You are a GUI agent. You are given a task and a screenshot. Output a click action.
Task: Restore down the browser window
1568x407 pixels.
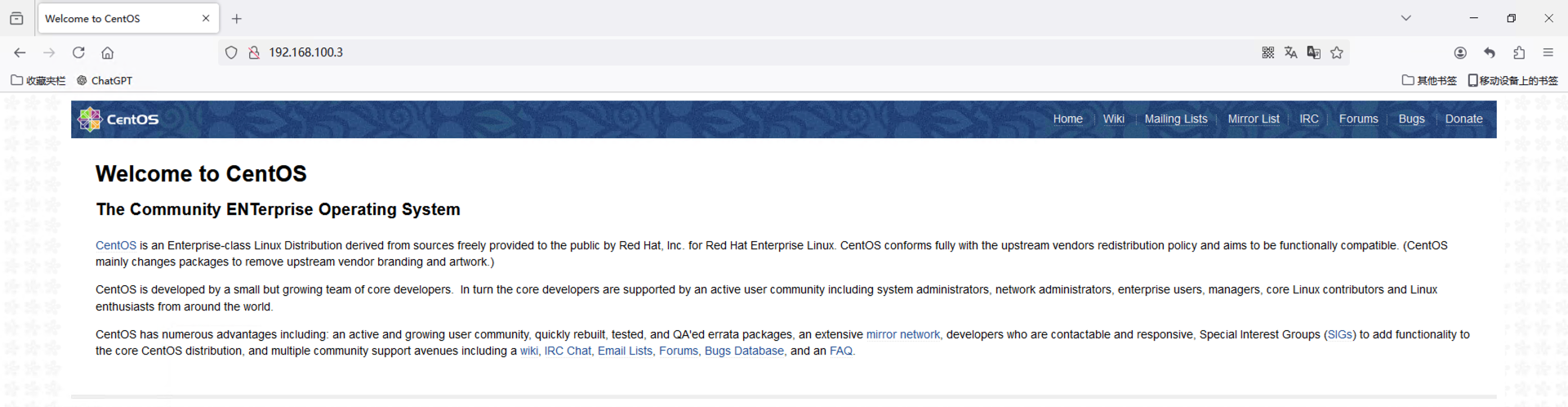1511,18
